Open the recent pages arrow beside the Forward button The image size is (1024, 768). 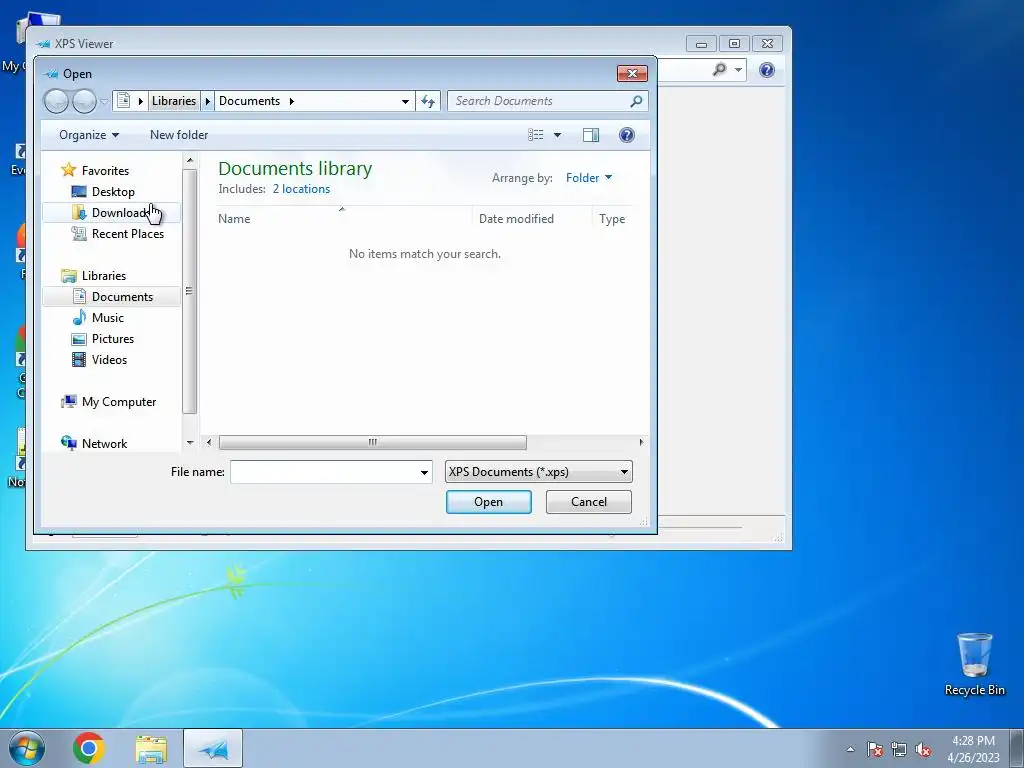104,101
